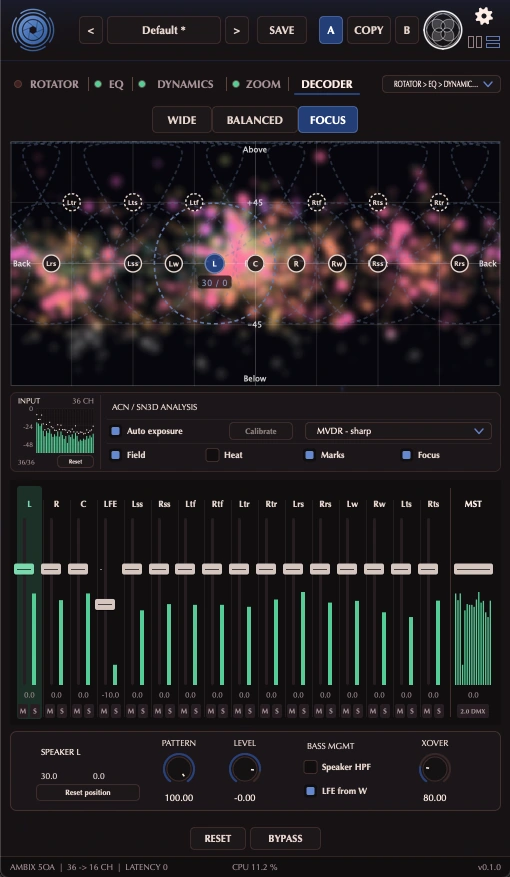510x877 pixels.
Task: Solo the L channel
Action: [35, 711]
